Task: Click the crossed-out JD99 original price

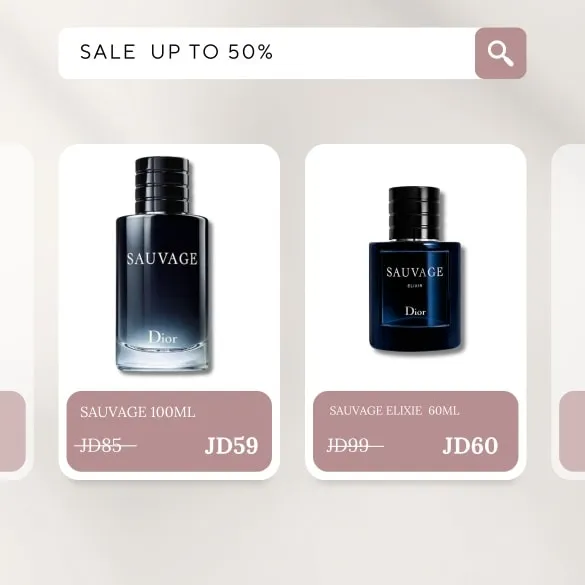Action: pyautogui.click(x=354, y=445)
